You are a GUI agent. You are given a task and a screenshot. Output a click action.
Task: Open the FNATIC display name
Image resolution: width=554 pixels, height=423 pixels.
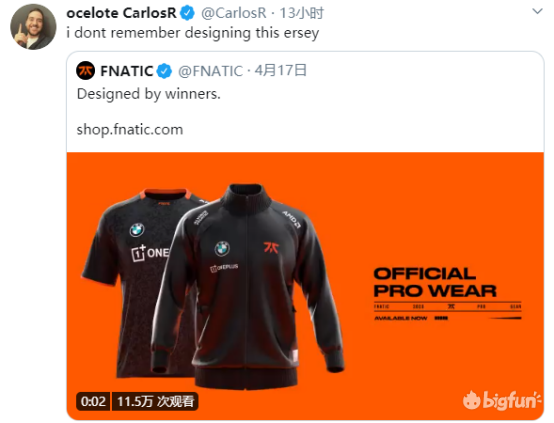pyautogui.click(x=126, y=71)
